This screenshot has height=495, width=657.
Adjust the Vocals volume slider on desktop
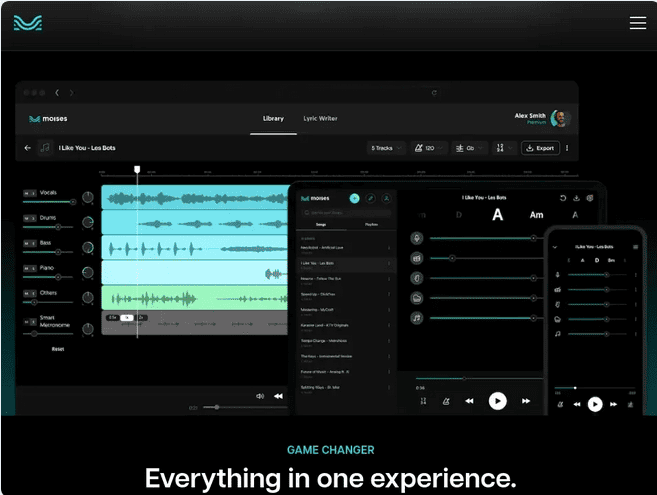tap(49, 202)
